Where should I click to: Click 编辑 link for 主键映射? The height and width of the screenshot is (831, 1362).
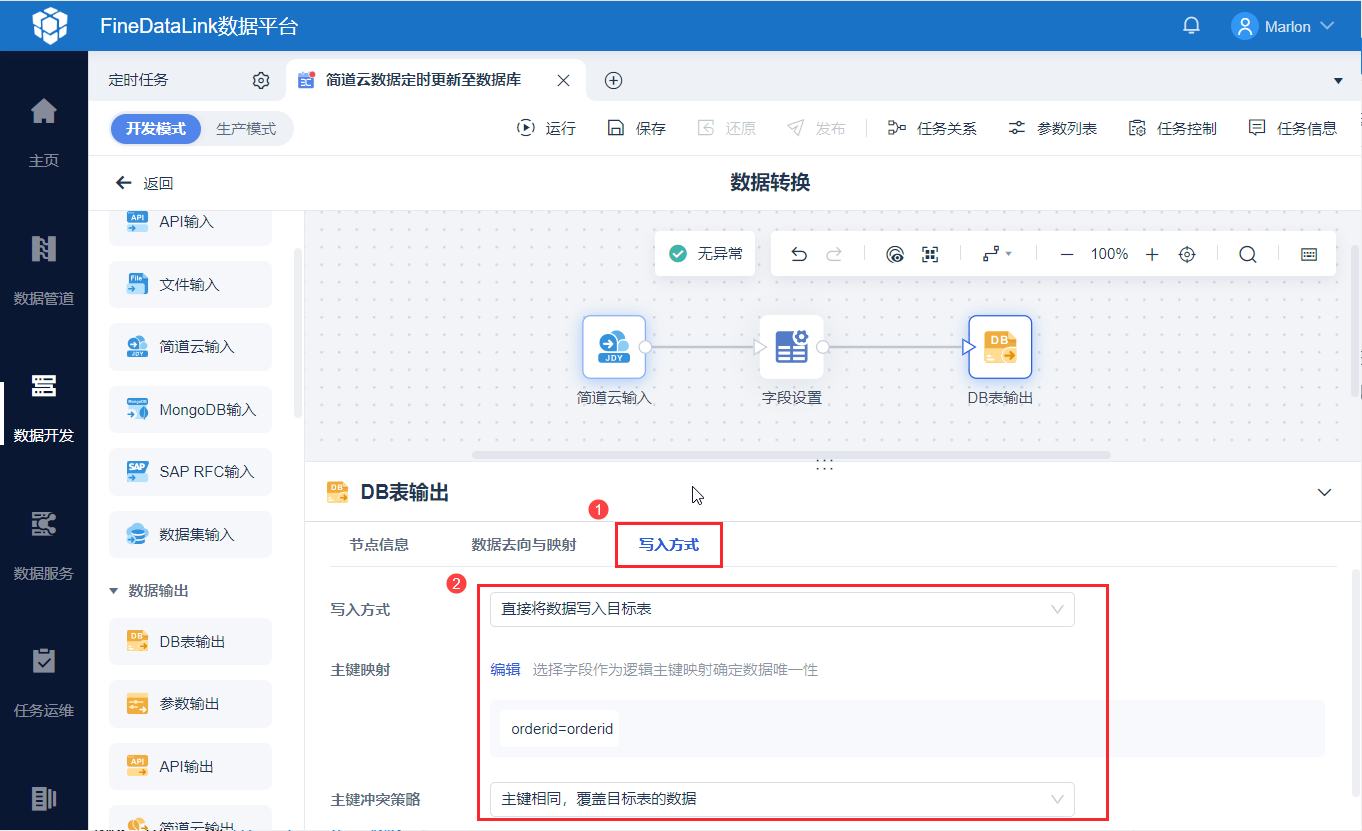505,670
